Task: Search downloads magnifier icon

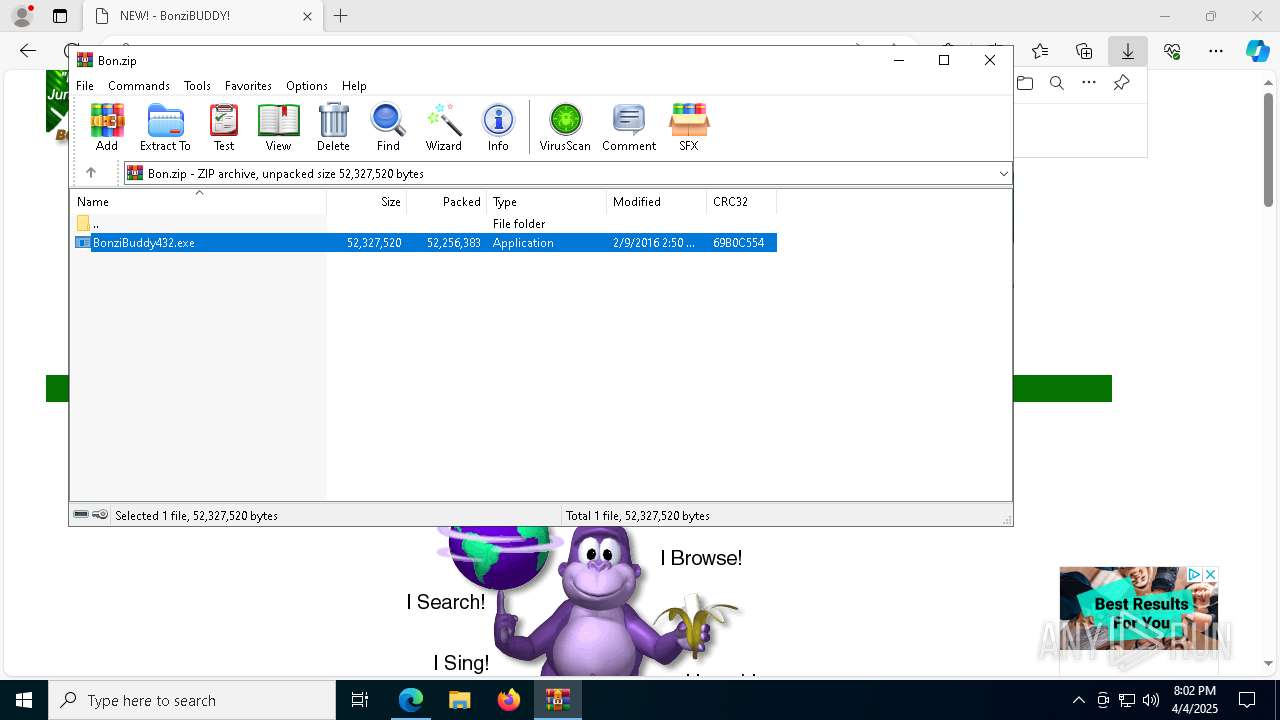Action: pos(1057,83)
